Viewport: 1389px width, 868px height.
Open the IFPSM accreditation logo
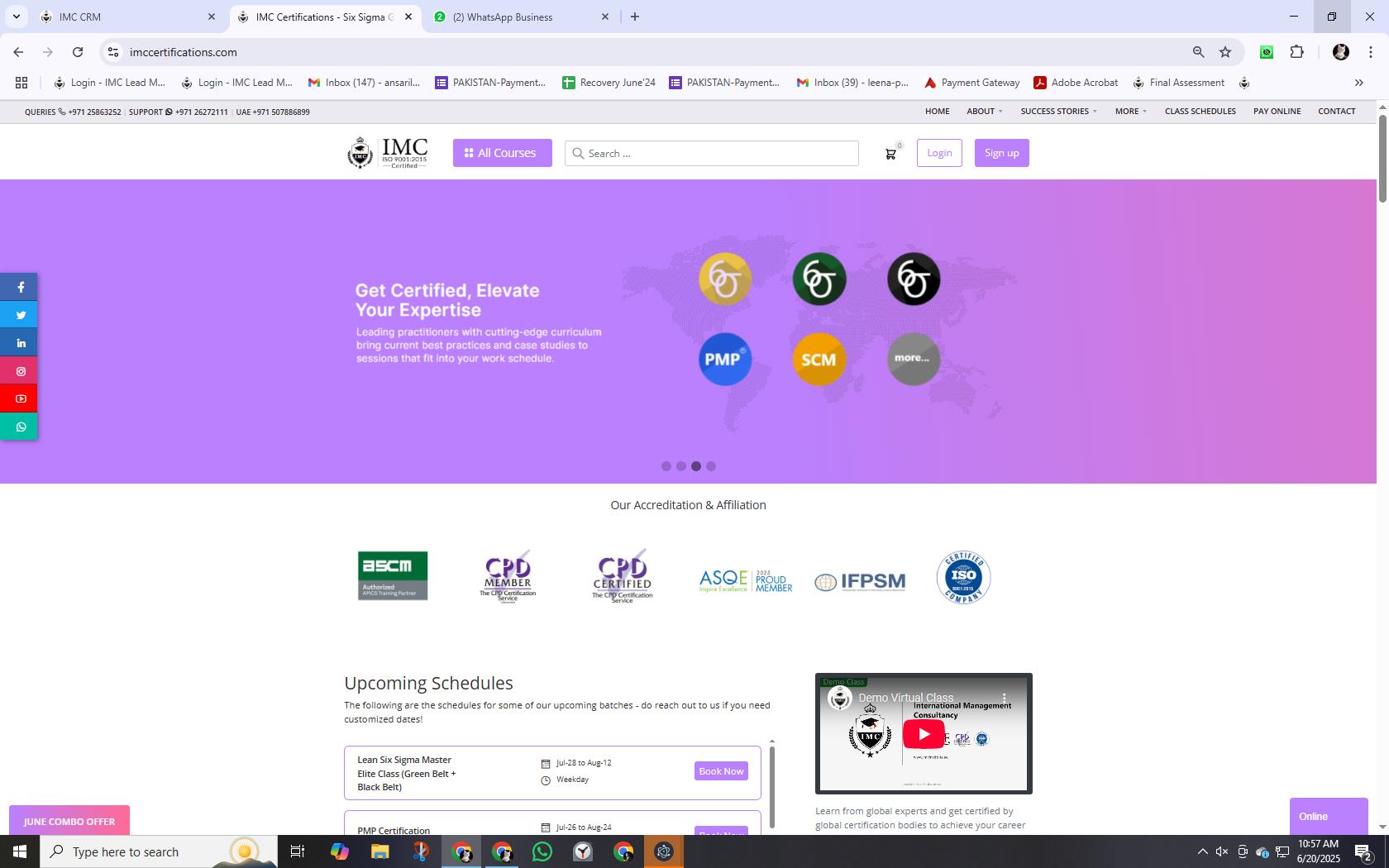(x=860, y=582)
